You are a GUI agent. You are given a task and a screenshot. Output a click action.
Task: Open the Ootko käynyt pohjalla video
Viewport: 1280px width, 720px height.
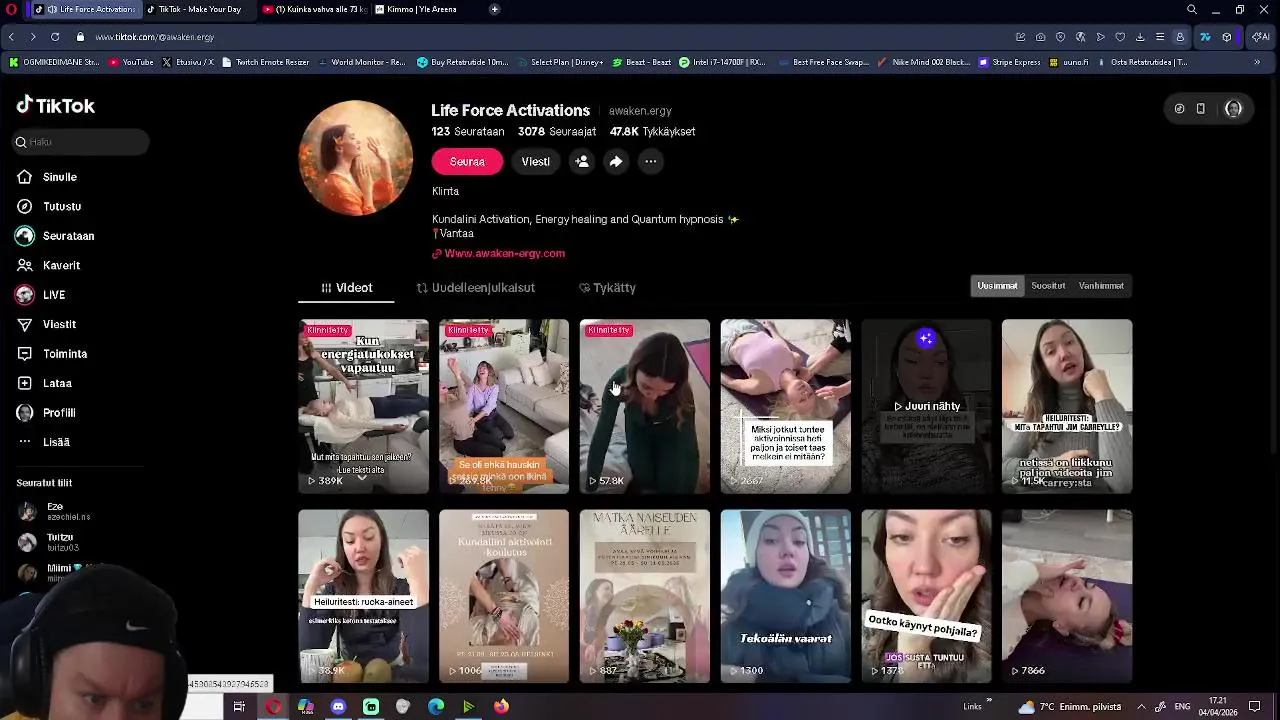926,596
